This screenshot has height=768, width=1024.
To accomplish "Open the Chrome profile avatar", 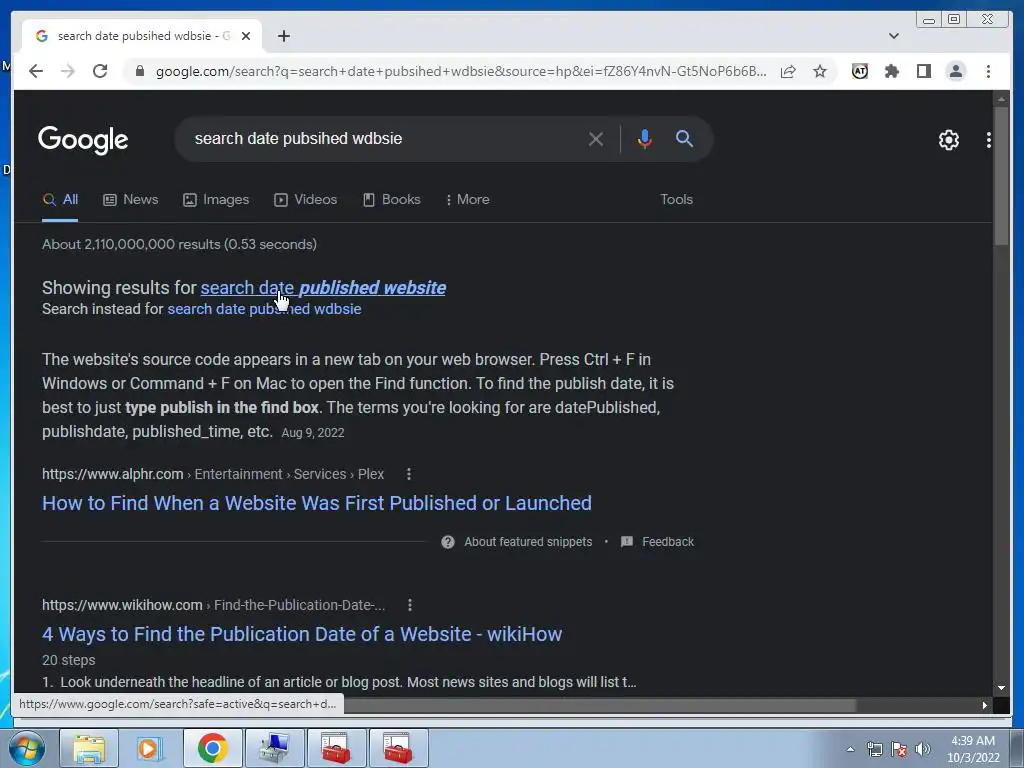I will pos(956,71).
